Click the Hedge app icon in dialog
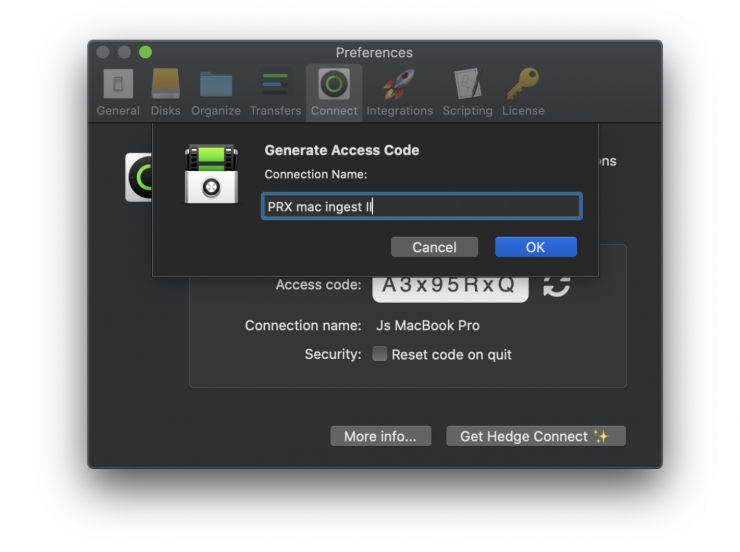The width and height of the screenshot is (740, 552). pos(211,175)
